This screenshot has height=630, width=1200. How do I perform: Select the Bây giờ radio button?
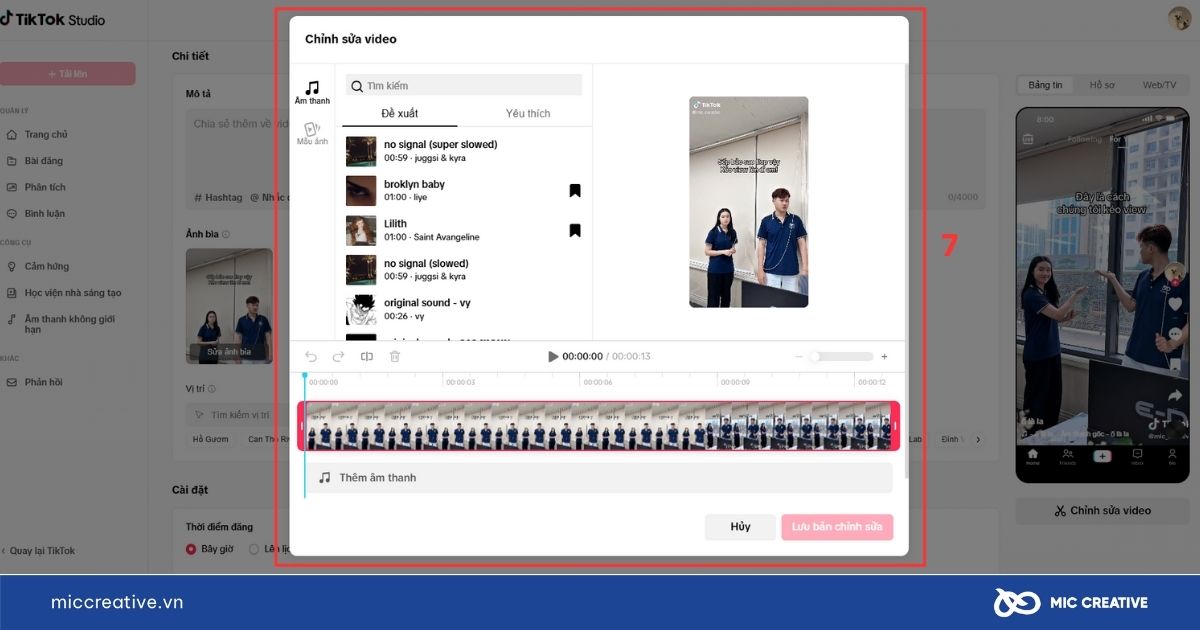click(191, 549)
